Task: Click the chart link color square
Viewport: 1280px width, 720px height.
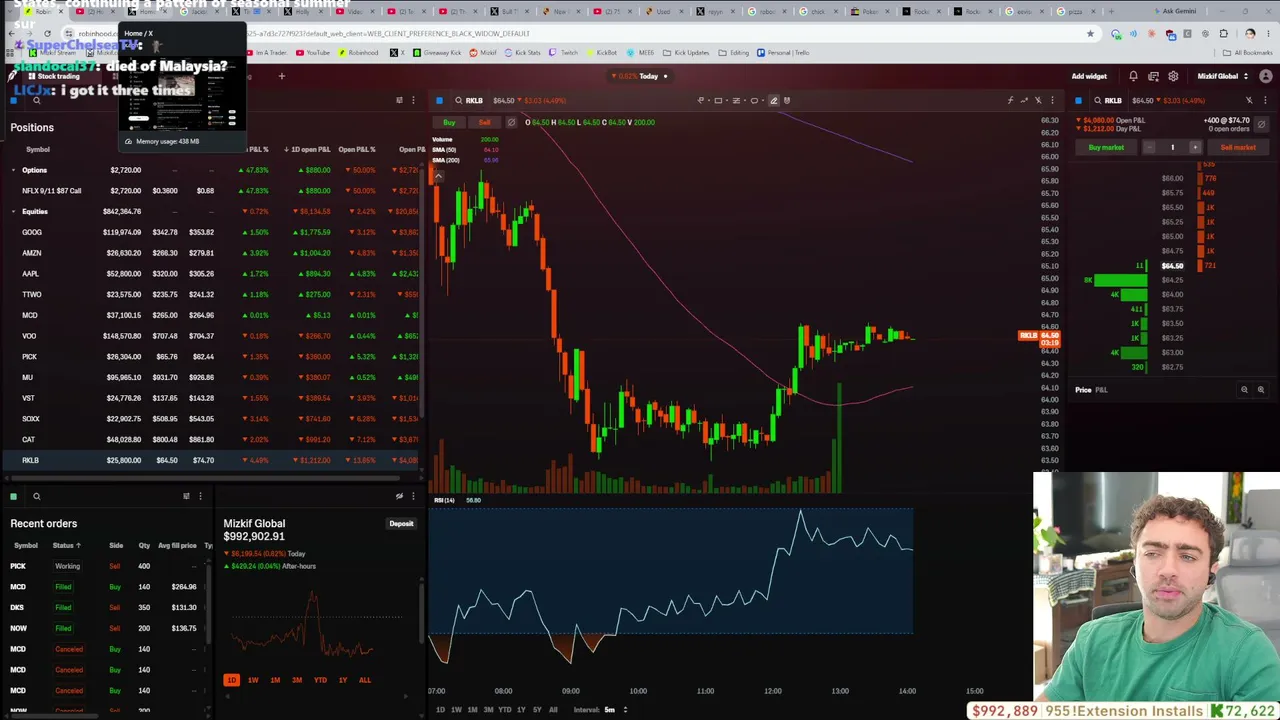Action: click(x=439, y=100)
